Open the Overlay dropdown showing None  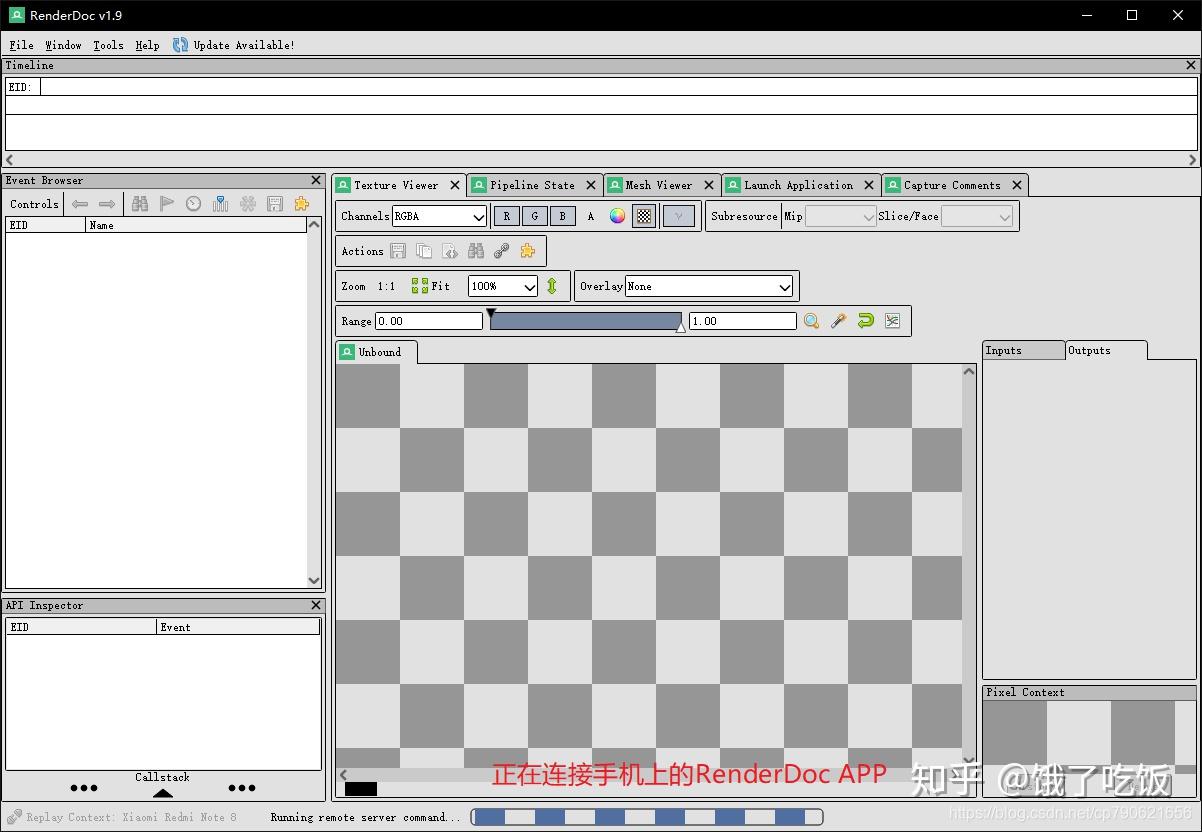point(708,286)
